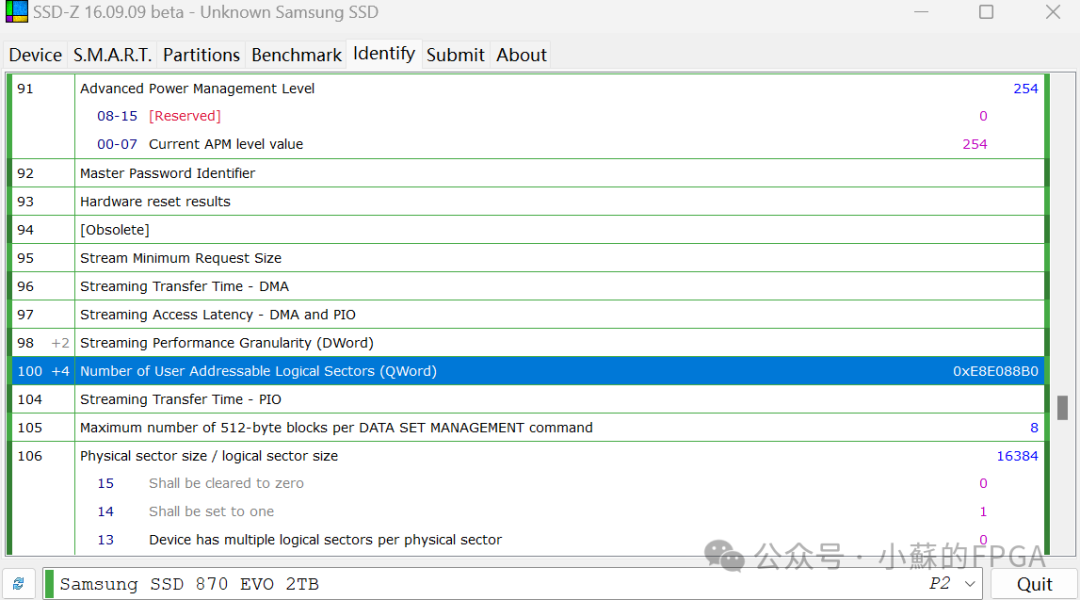Maximize the SSD-Z window
This screenshot has width=1080, height=600.
[x=986, y=12]
